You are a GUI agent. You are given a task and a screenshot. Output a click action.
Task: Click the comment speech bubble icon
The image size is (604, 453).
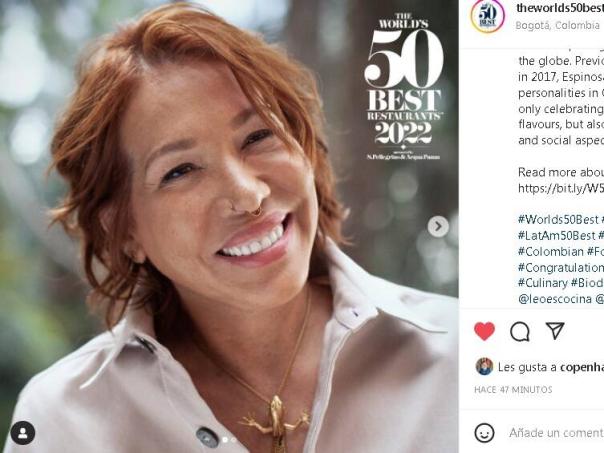tap(520, 331)
